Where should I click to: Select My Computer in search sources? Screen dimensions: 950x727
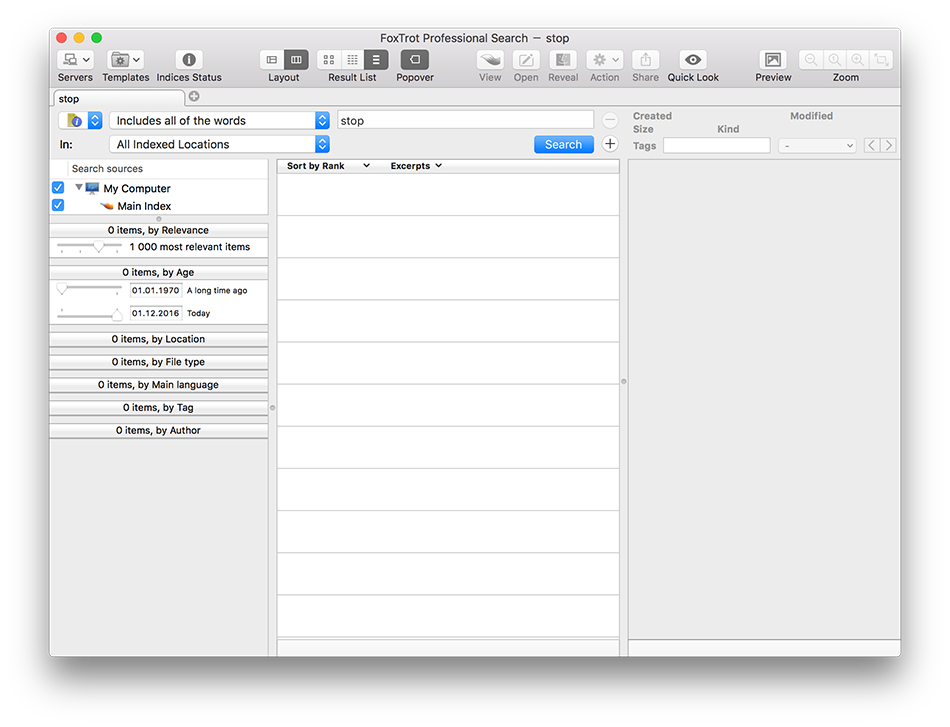[137, 188]
